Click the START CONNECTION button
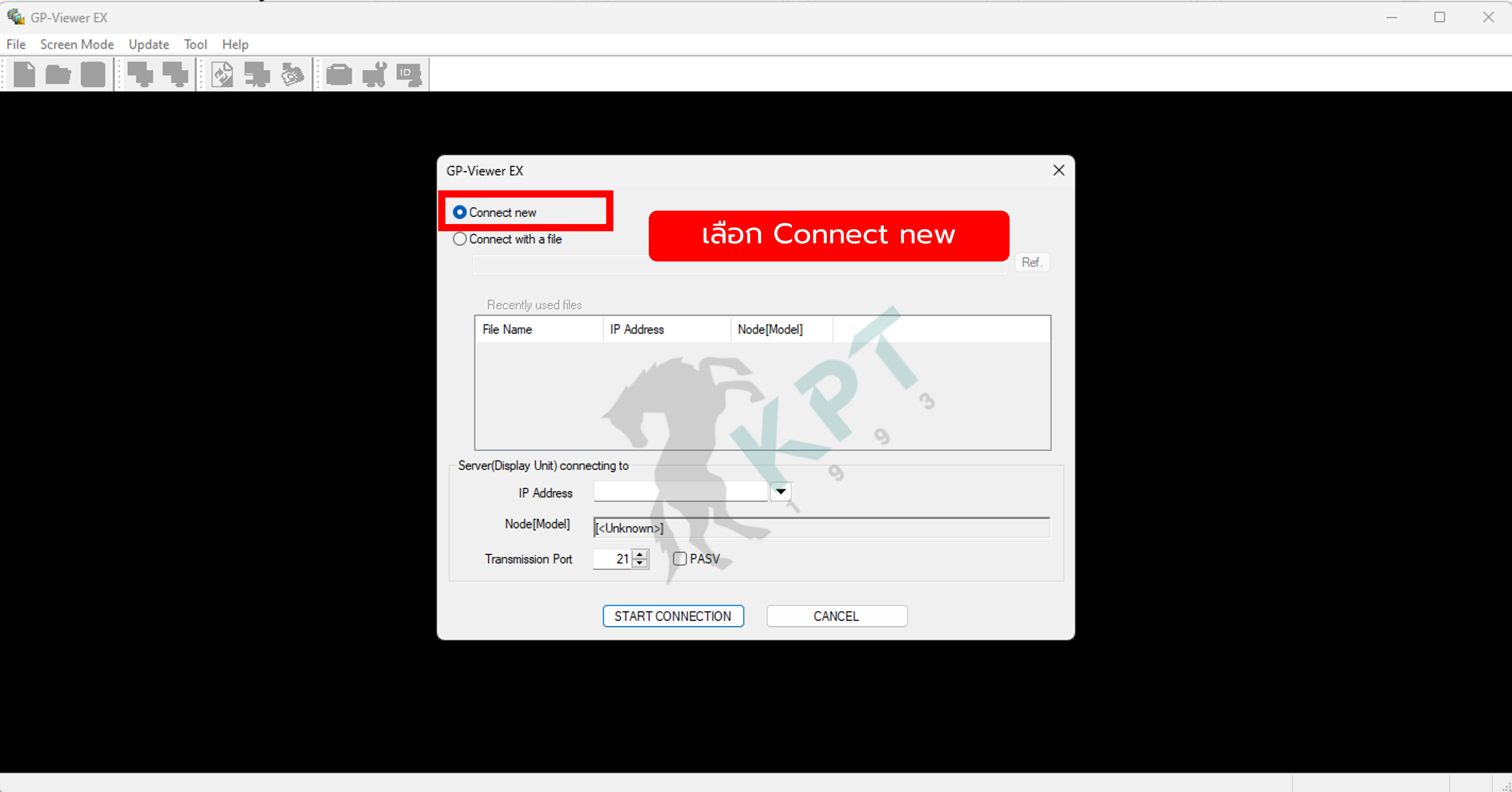Screen dimensions: 1512x792 [x=673, y=616]
